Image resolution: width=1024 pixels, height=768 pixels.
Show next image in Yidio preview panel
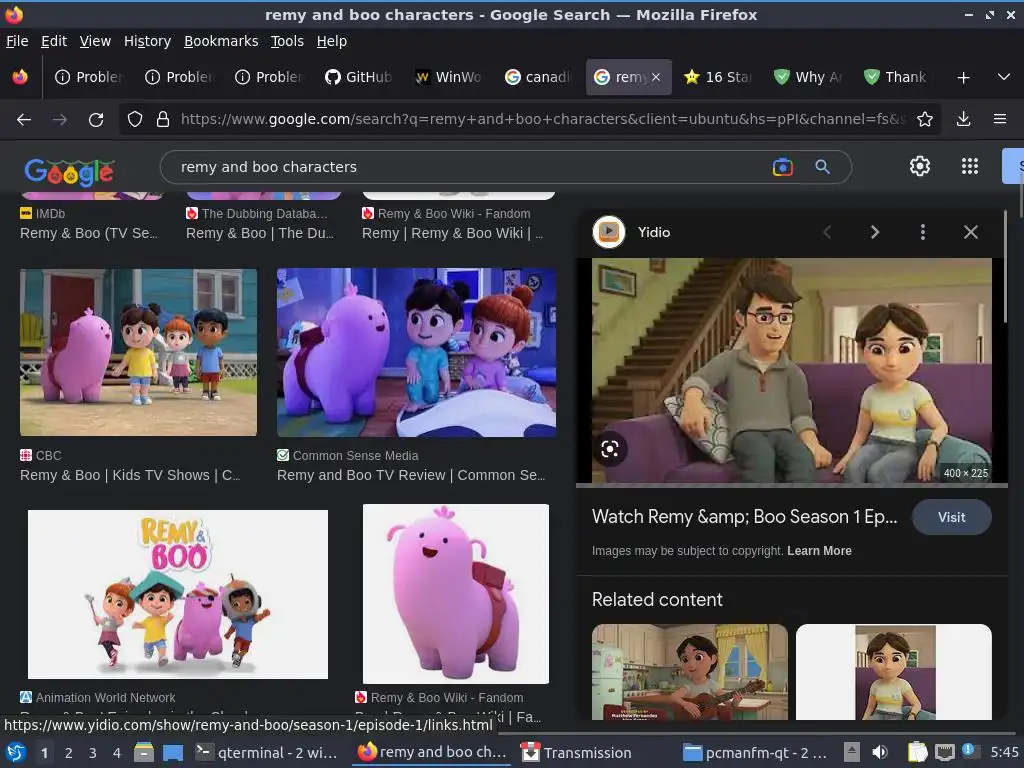(x=874, y=232)
